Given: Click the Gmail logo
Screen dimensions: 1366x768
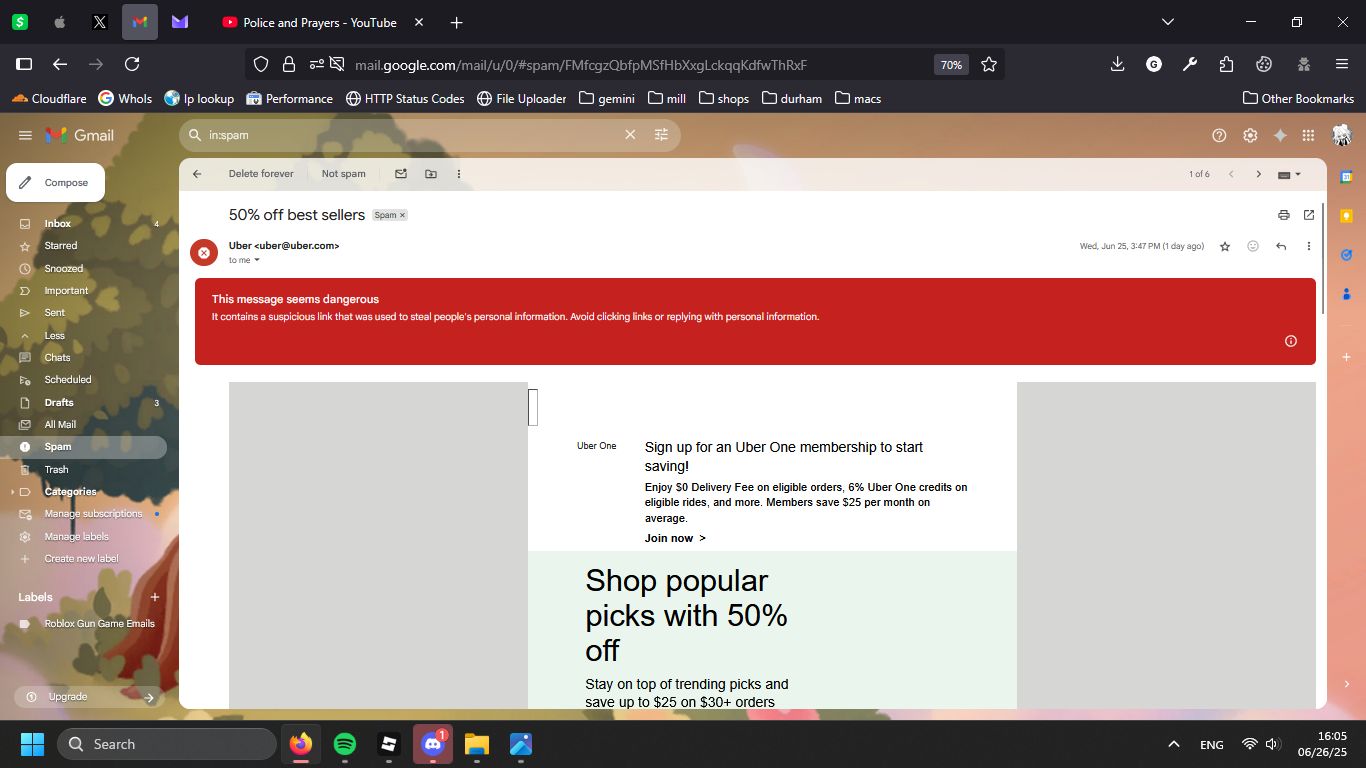Looking at the screenshot, I should pos(80,135).
